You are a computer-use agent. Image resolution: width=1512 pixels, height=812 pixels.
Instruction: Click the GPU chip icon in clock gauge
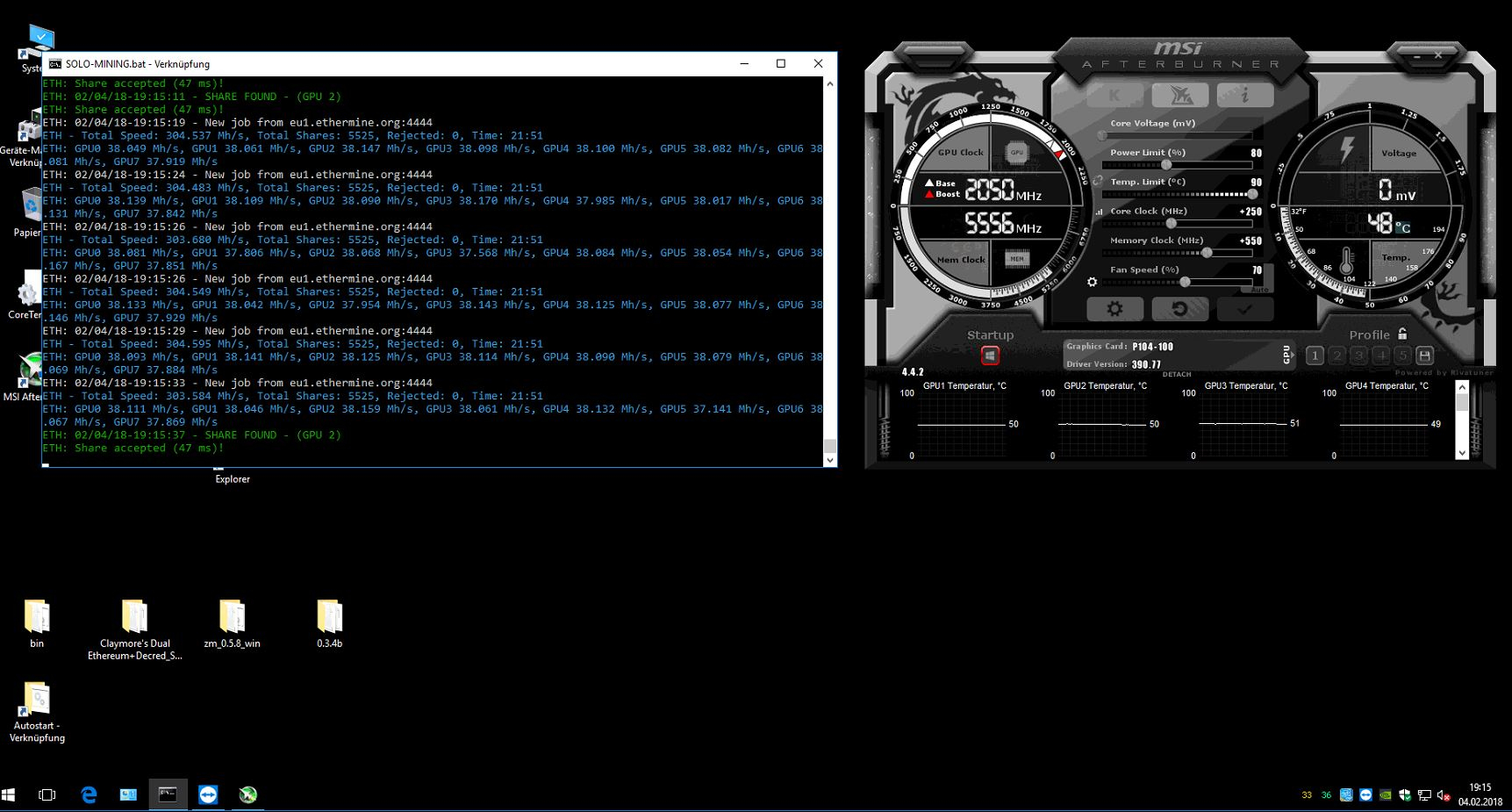click(x=1016, y=152)
